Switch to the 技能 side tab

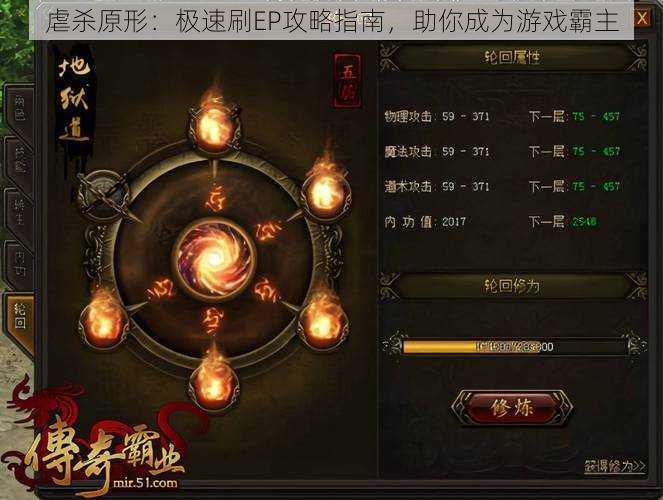click(19, 161)
